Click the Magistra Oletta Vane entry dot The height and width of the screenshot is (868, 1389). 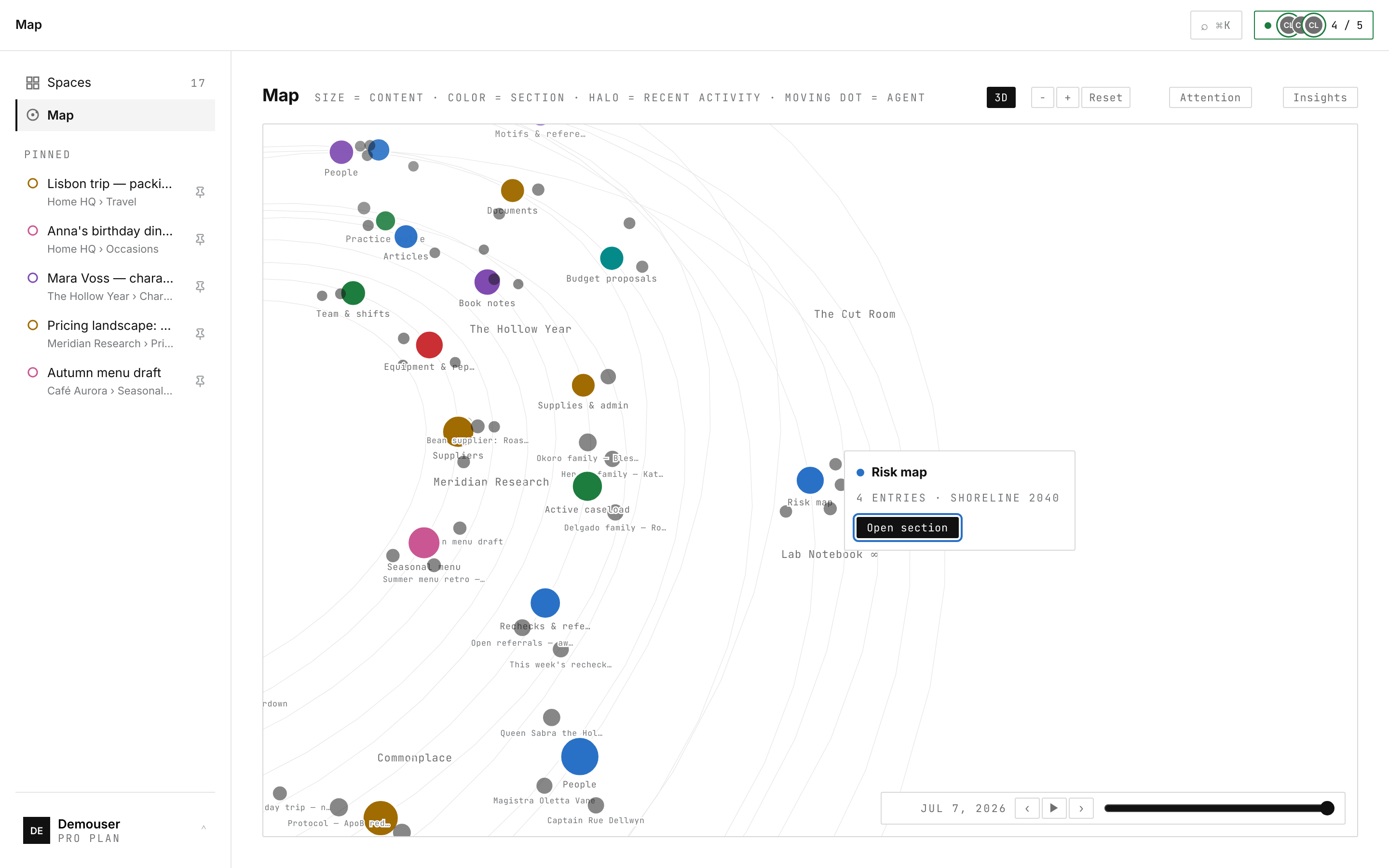coord(544,786)
